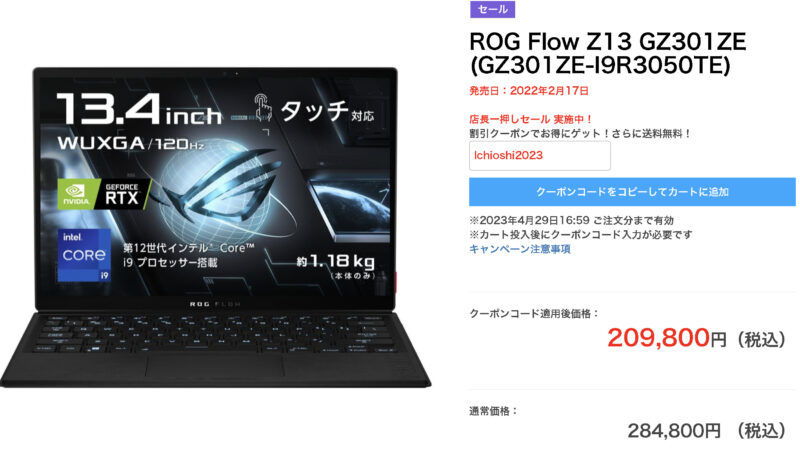Click the NVIDIA GeForce RTX badge

(104, 194)
